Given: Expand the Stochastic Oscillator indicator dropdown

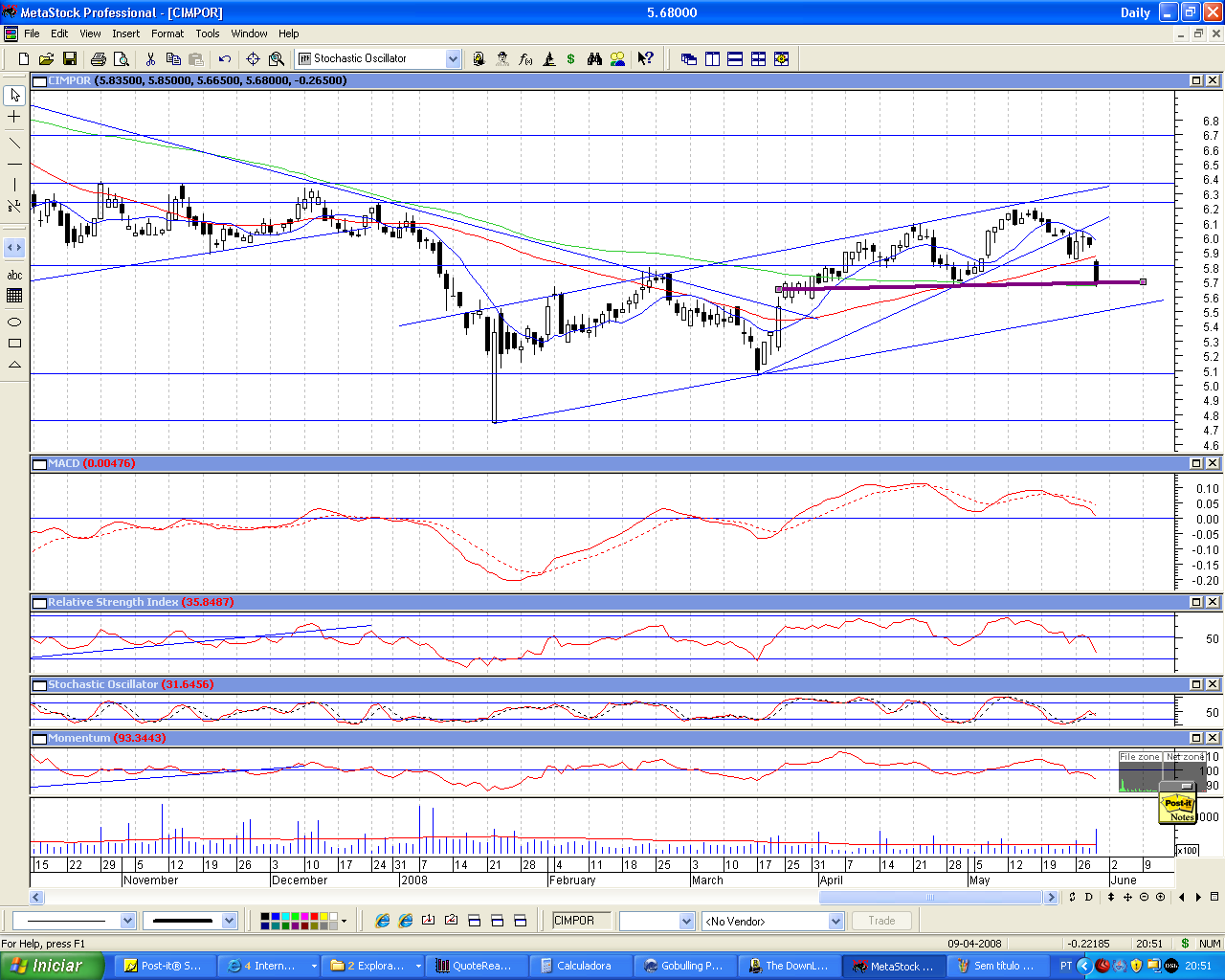Looking at the screenshot, I should point(453,59).
